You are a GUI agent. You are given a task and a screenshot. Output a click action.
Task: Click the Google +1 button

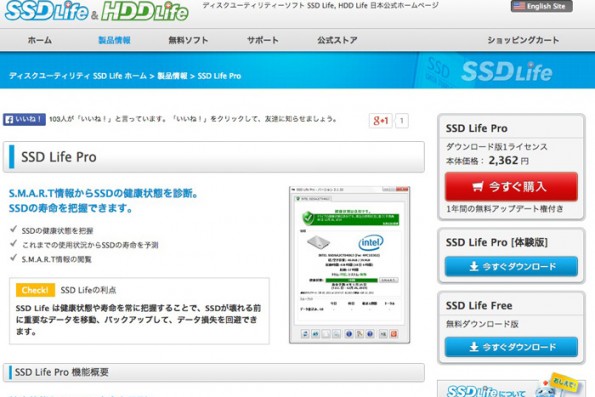coord(380,121)
